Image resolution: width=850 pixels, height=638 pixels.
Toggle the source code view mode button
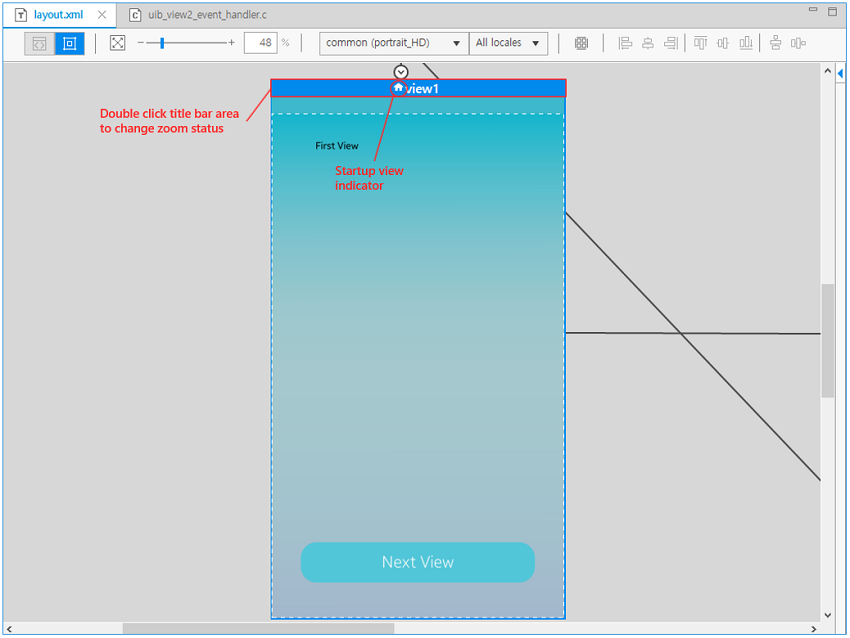pyautogui.click(x=39, y=43)
